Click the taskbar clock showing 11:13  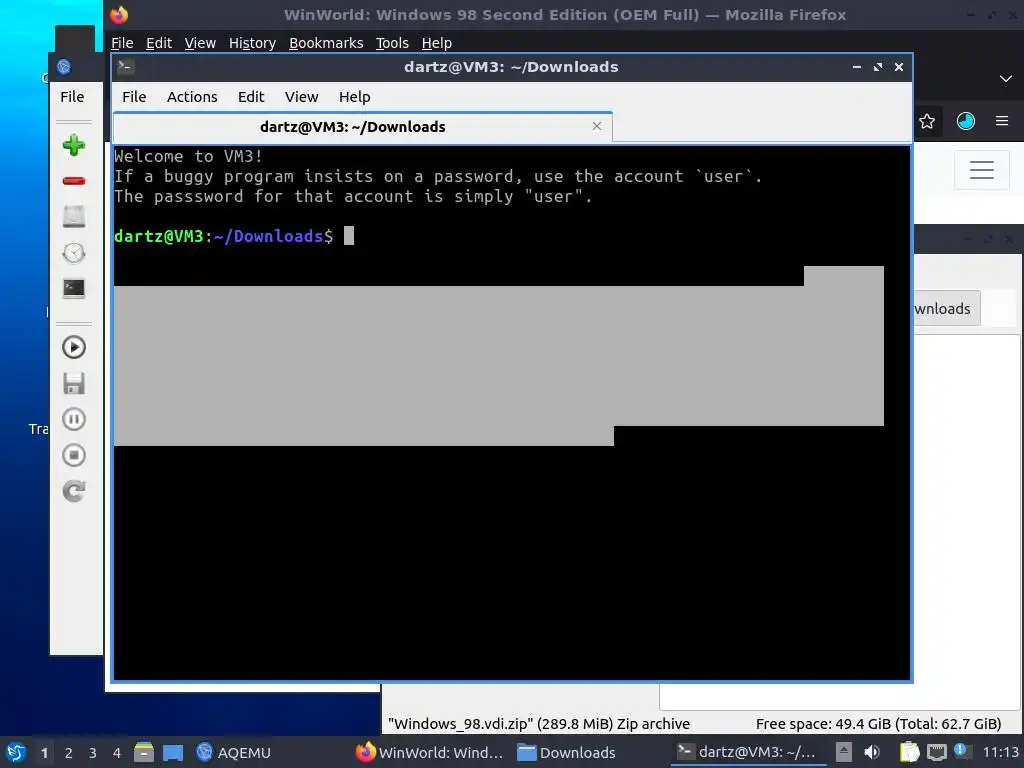point(1000,752)
